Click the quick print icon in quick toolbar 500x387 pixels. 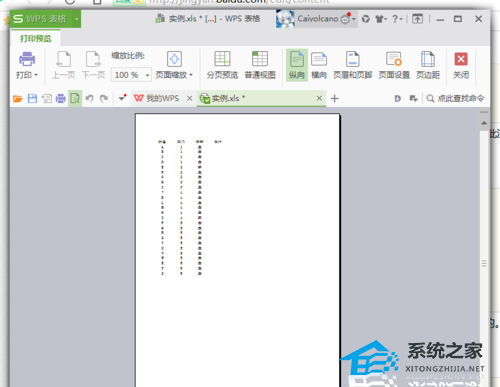coord(61,98)
